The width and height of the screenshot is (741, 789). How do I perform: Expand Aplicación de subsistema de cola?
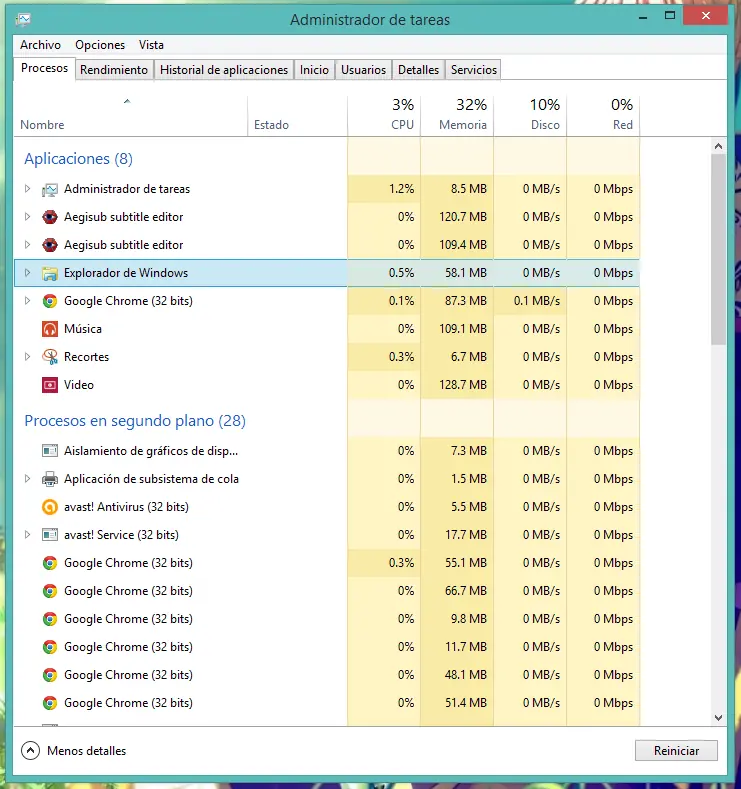point(28,479)
